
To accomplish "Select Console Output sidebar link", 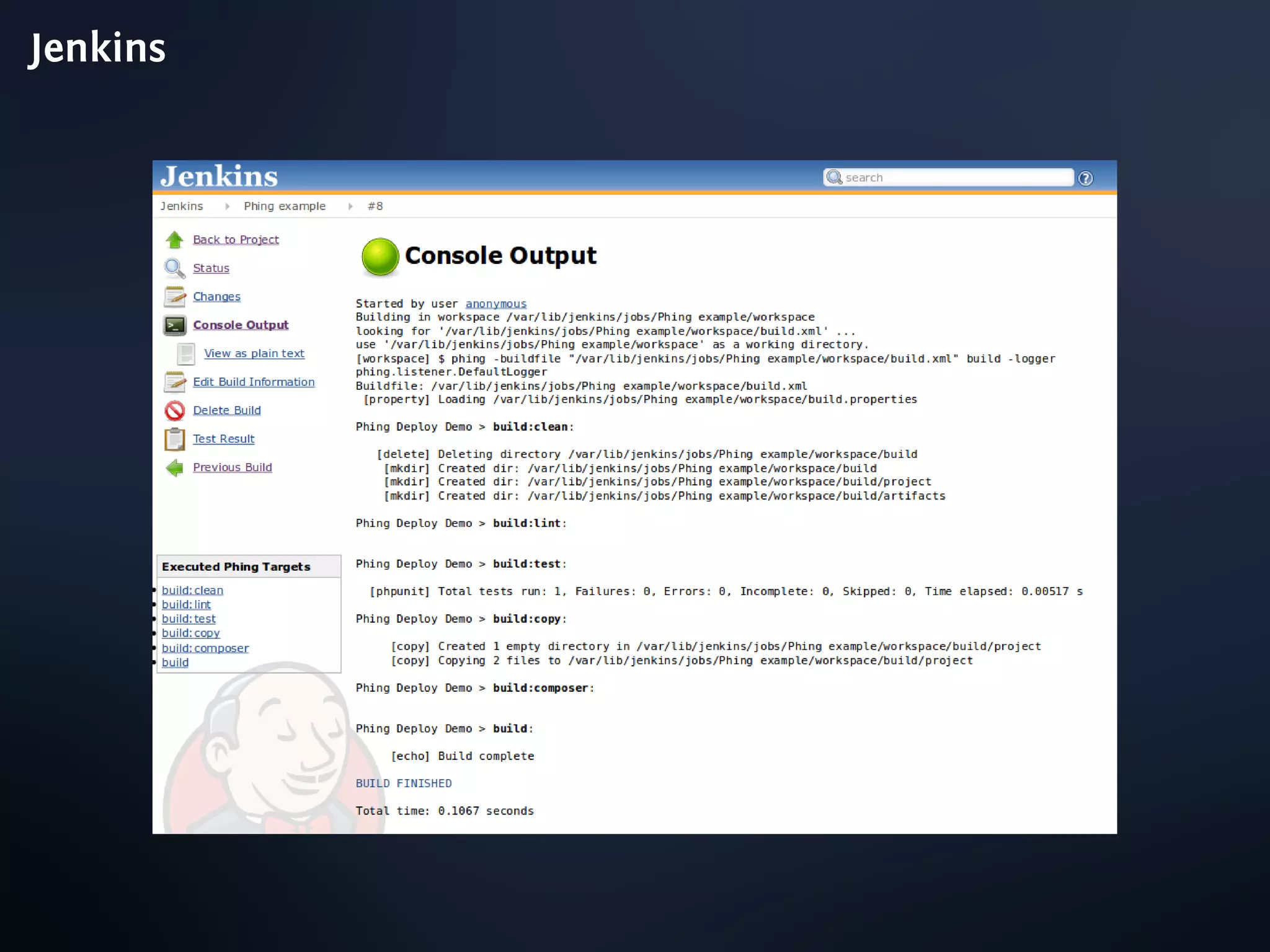I will coord(241,325).
